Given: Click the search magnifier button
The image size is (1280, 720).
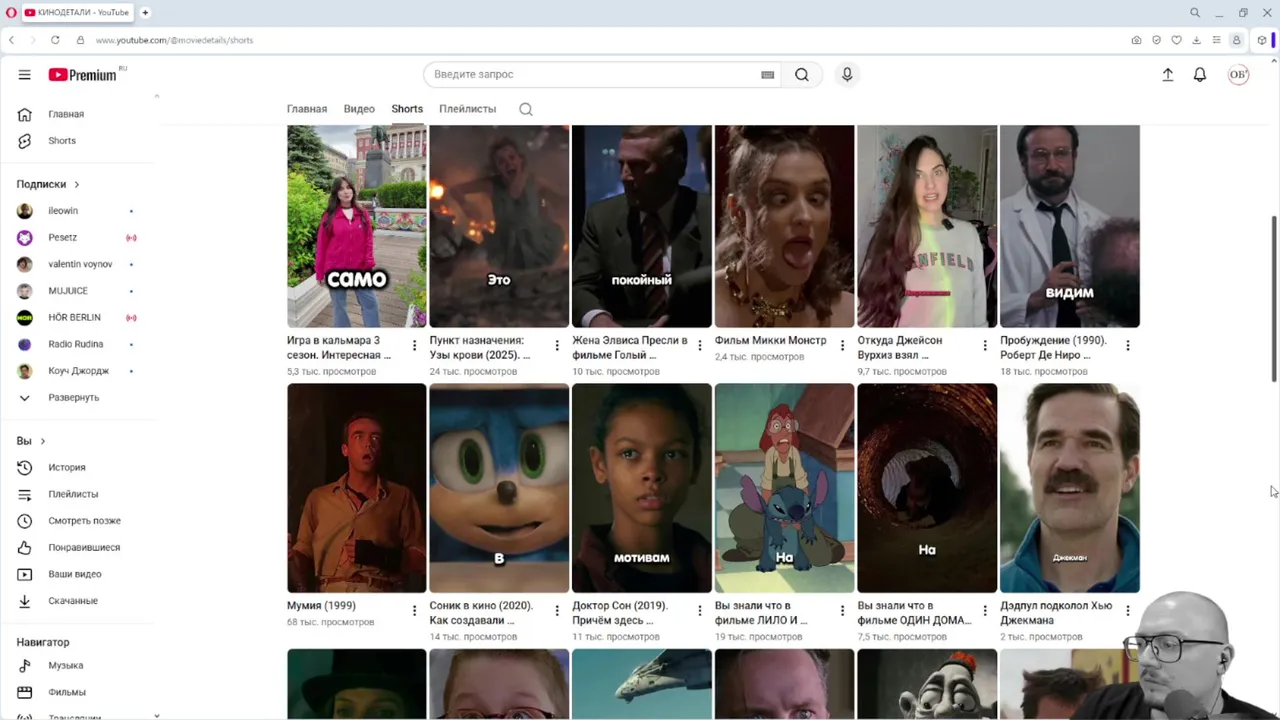Looking at the screenshot, I should 802,74.
